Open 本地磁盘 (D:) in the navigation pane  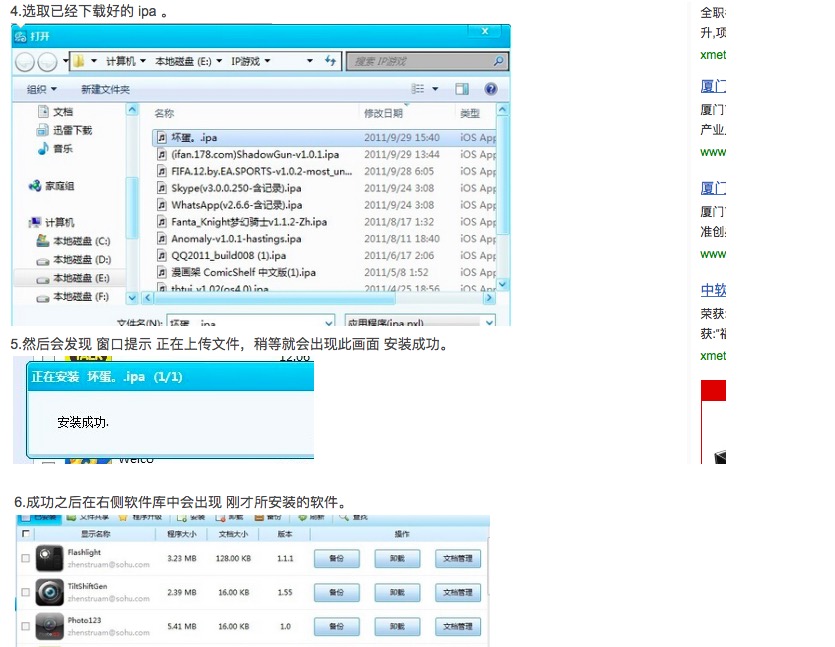(x=73, y=260)
